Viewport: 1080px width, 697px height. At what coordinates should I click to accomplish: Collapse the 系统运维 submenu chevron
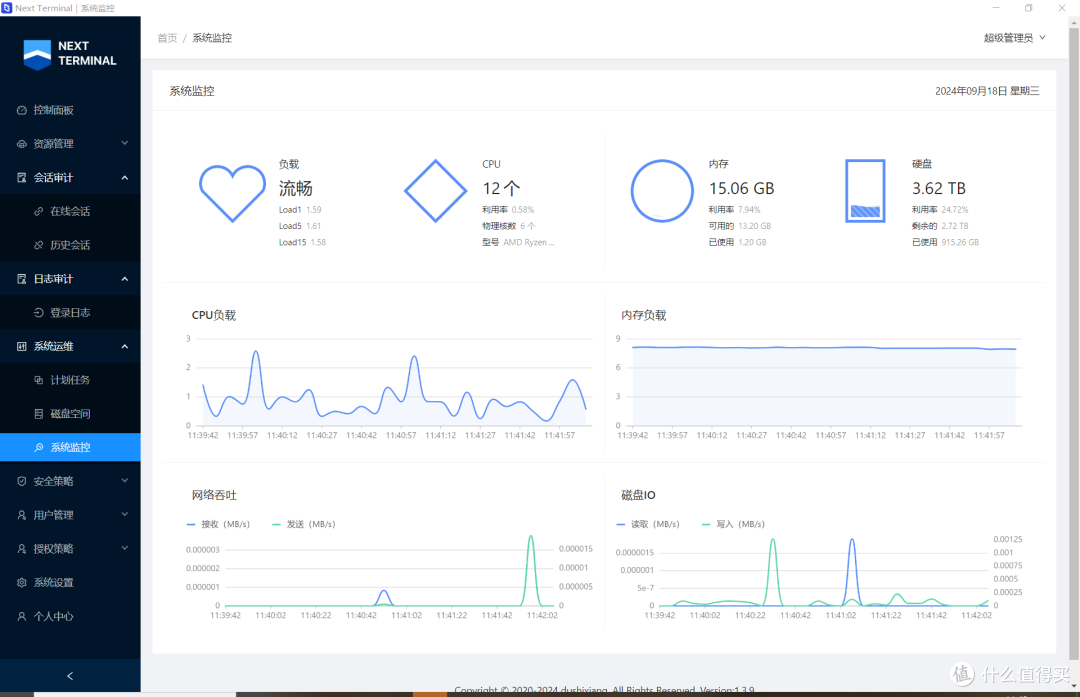pyautogui.click(x=125, y=346)
